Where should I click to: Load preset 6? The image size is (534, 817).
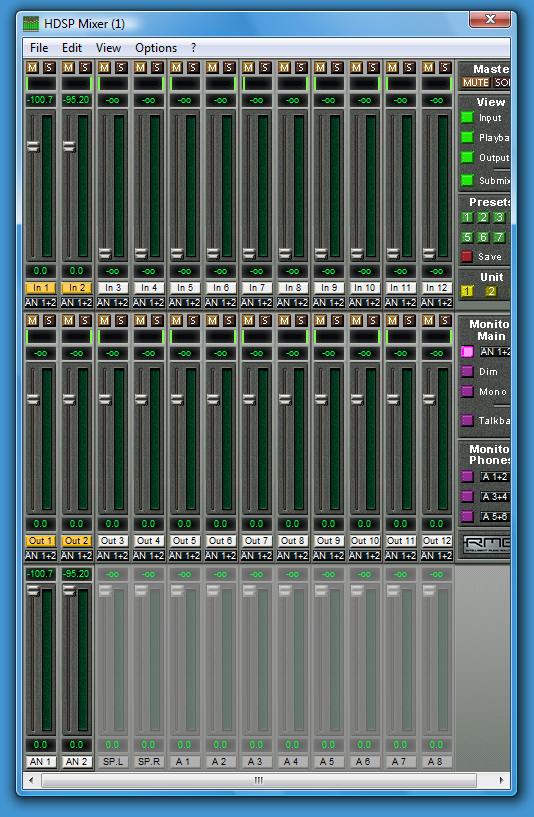(483, 237)
